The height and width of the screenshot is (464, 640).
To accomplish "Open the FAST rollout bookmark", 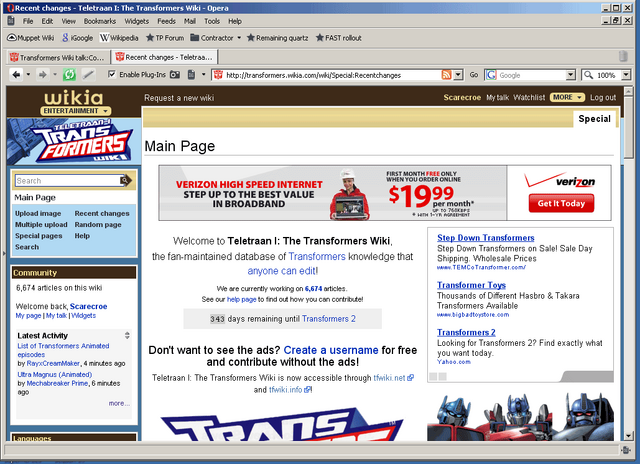I will tap(339, 38).
